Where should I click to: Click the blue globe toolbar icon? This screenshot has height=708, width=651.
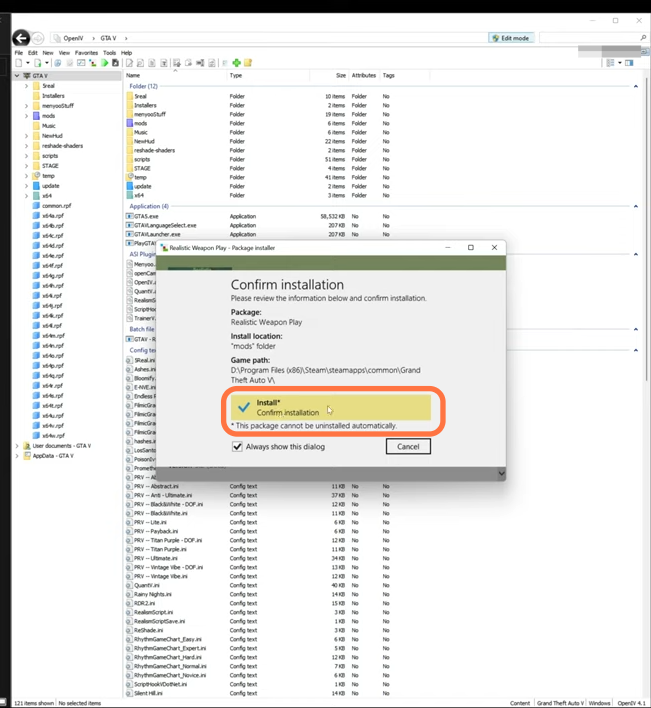(x=58, y=63)
